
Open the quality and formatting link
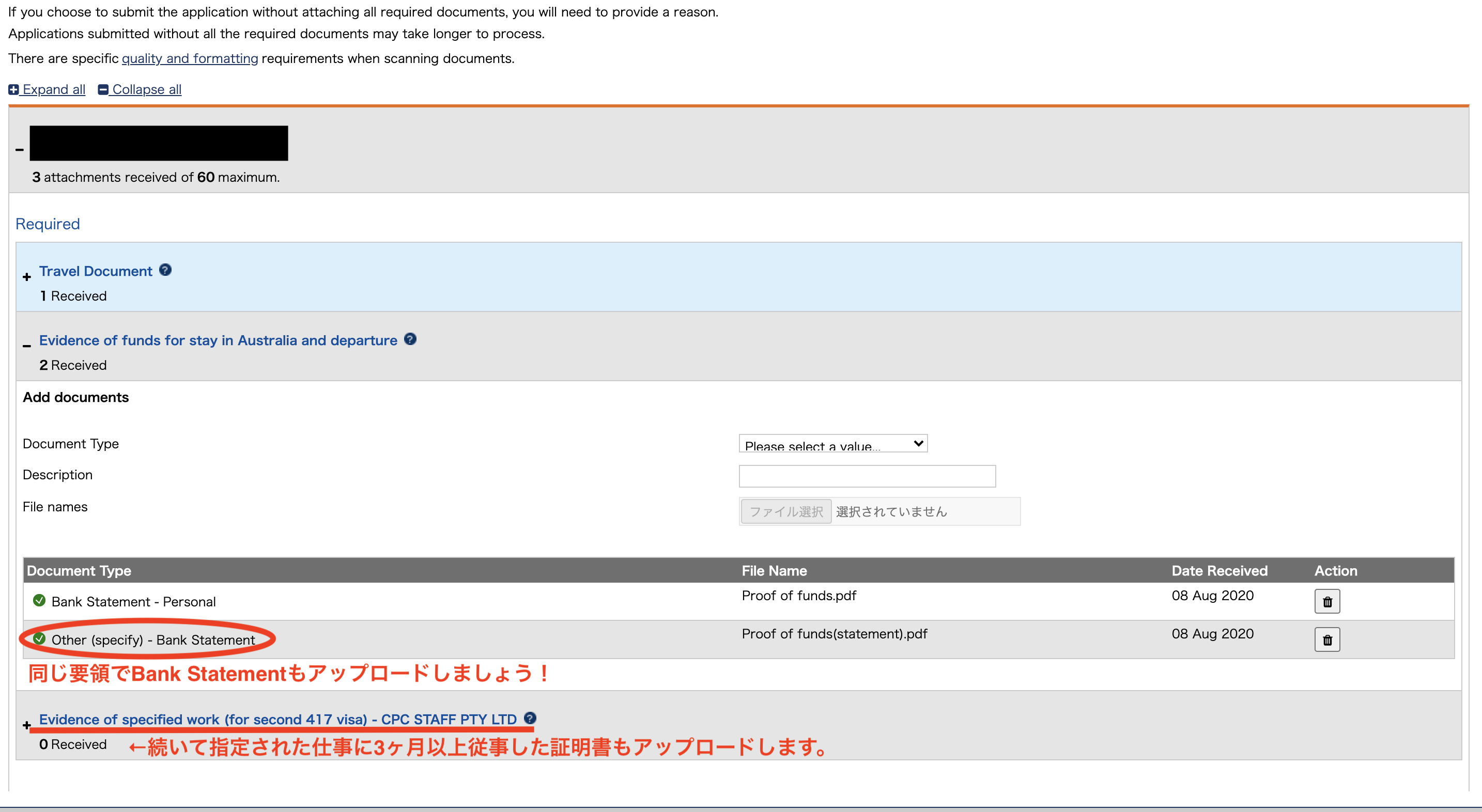pos(190,59)
